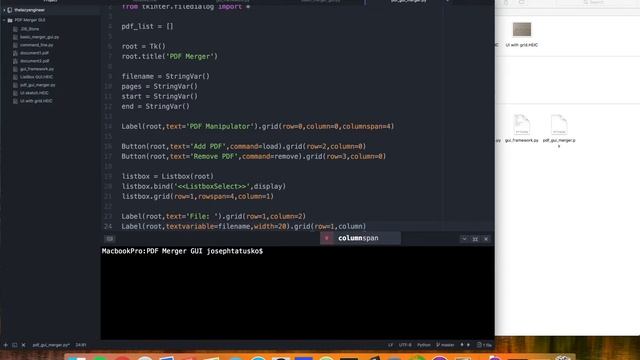Open Listbox GUI.HEIC from the tree
The height and width of the screenshot is (360, 640).
[x=36, y=77]
